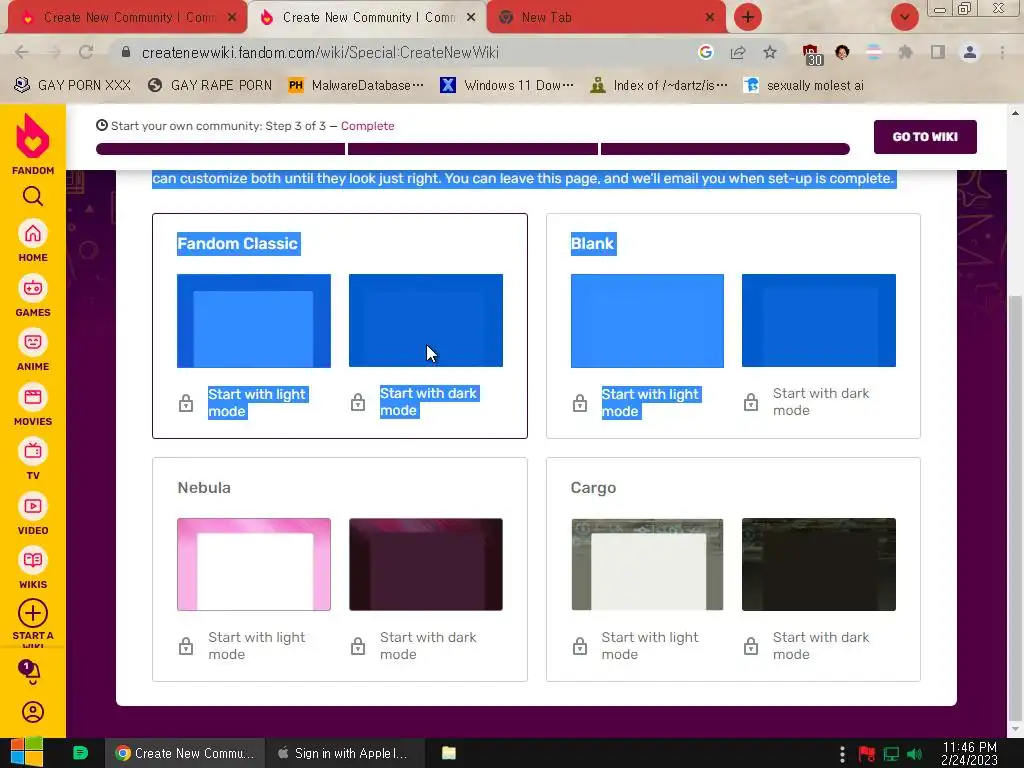
Task: Click the Fandom flame logo
Action: pyautogui.click(x=33, y=136)
